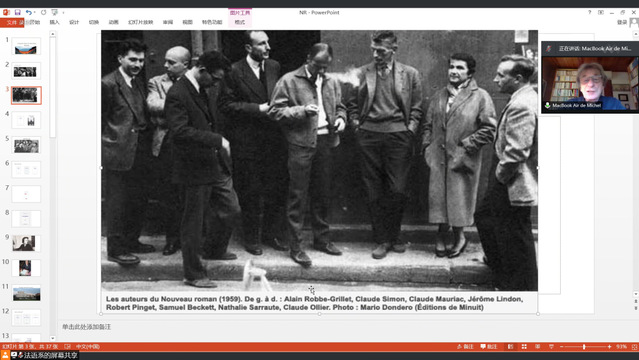Click the 登录 sign-in link
639x360 pixels.
click(622, 22)
